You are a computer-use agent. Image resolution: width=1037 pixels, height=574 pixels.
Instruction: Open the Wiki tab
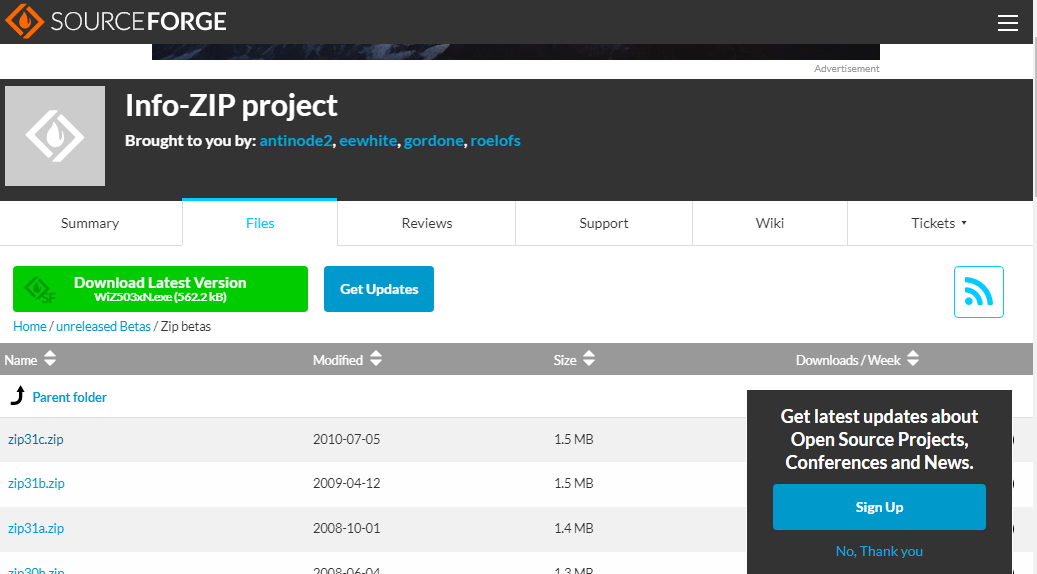[x=770, y=224]
